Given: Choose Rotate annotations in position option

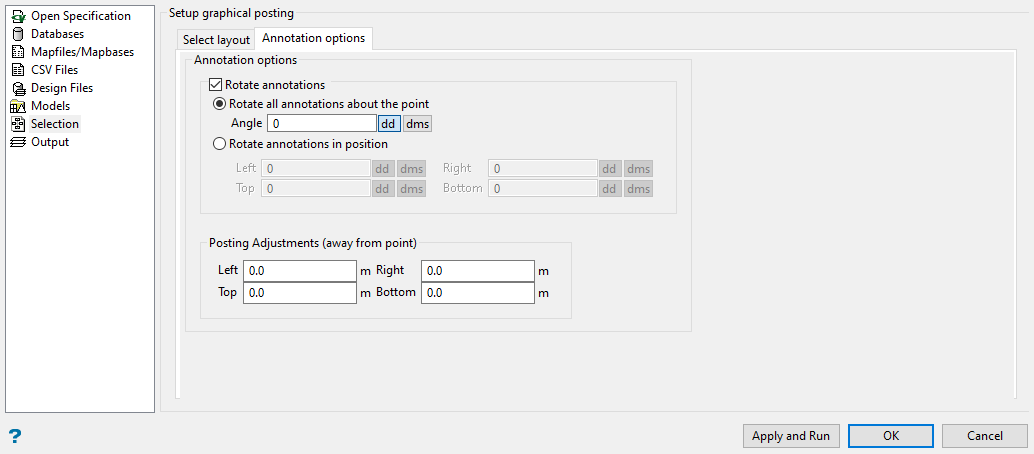Looking at the screenshot, I should [220, 144].
